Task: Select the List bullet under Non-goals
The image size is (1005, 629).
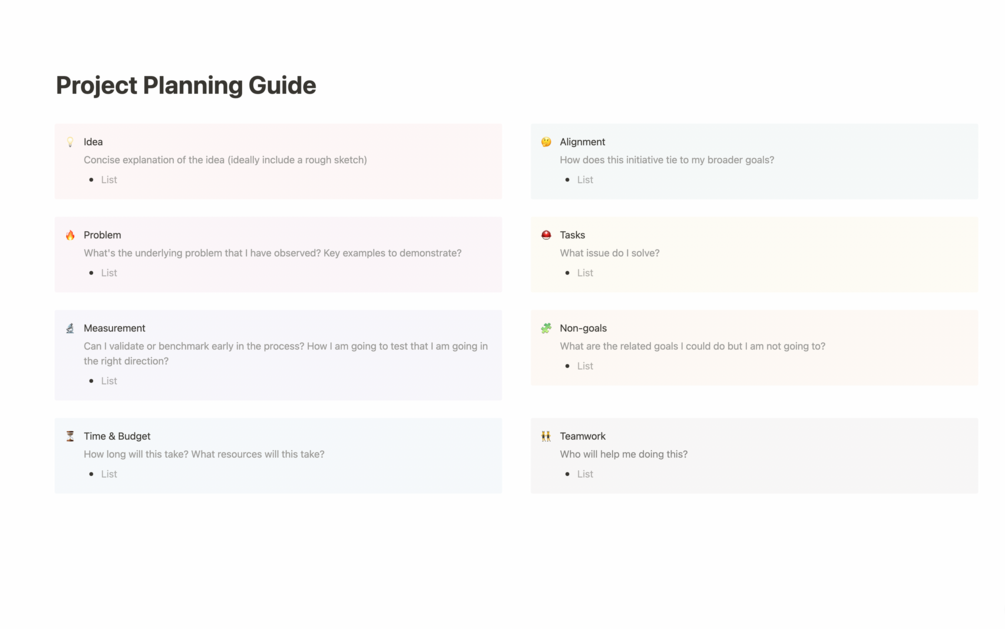Action: click(585, 366)
